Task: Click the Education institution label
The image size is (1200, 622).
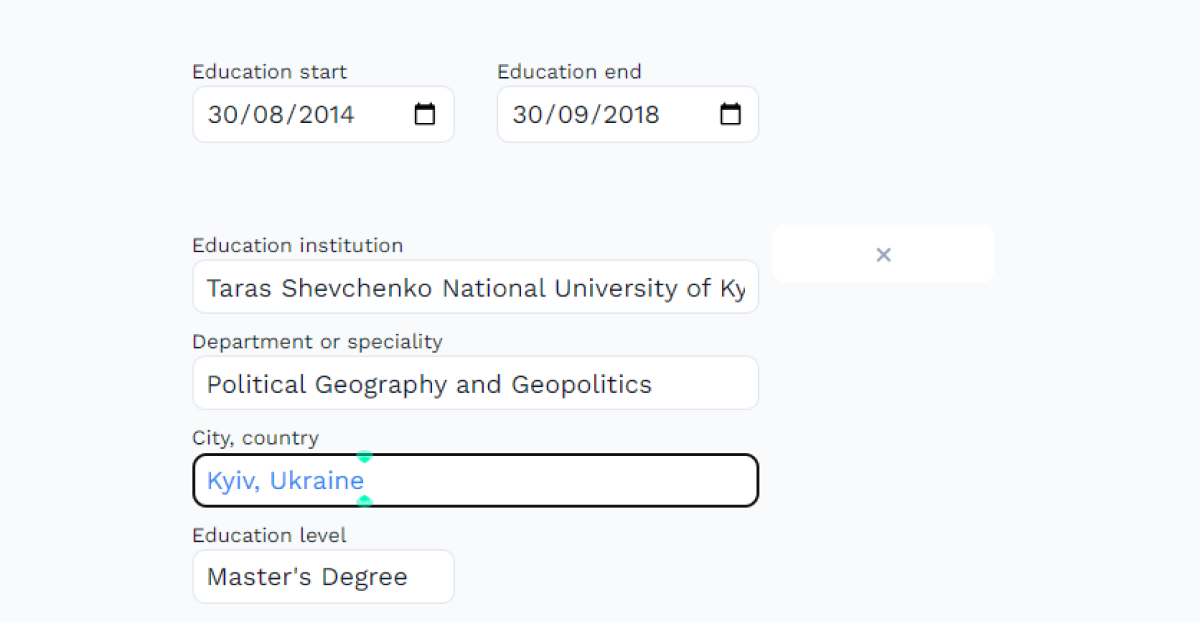Action: pos(297,245)
